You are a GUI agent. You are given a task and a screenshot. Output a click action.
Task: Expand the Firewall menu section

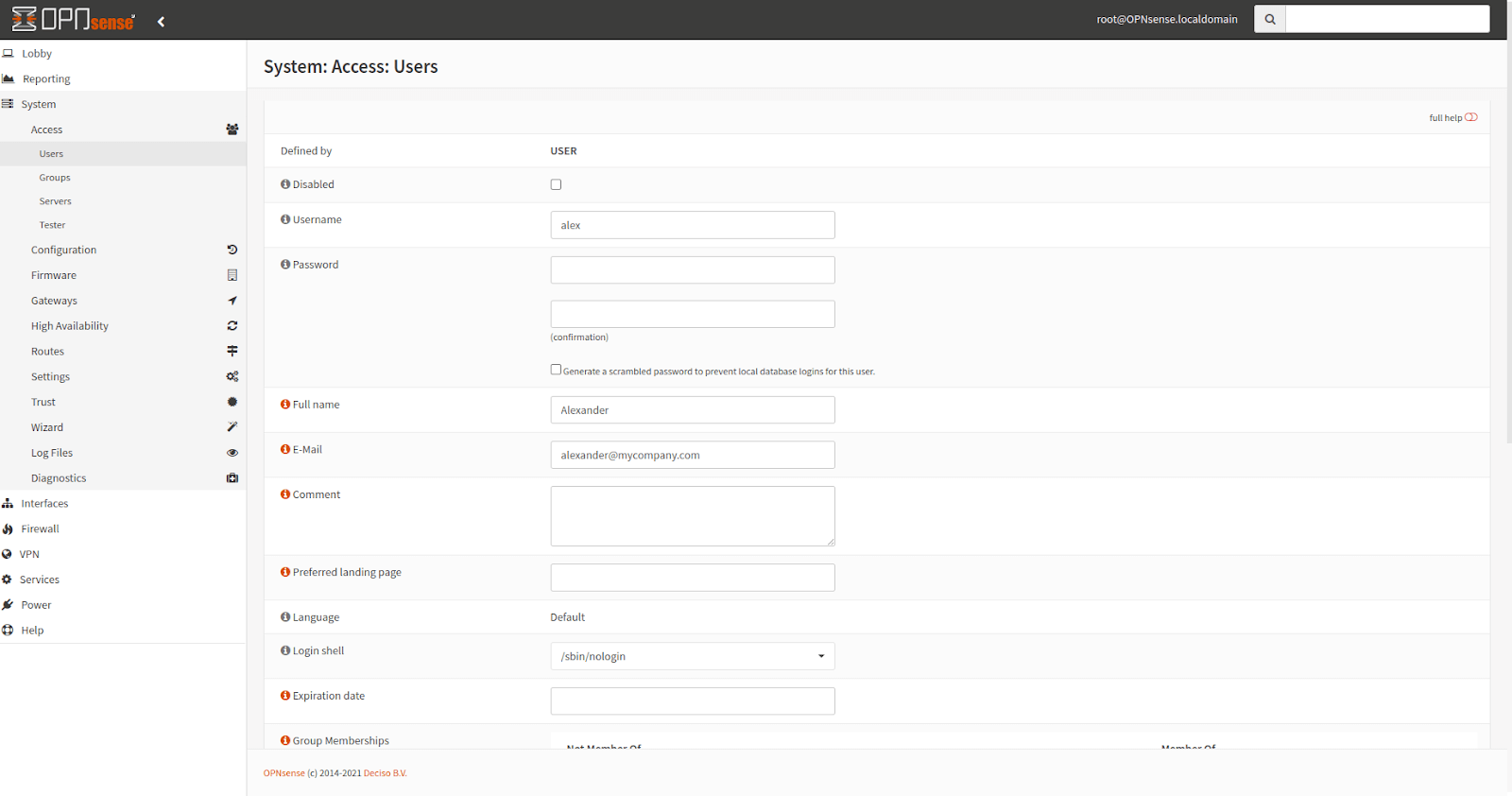[x=40, y=529]
